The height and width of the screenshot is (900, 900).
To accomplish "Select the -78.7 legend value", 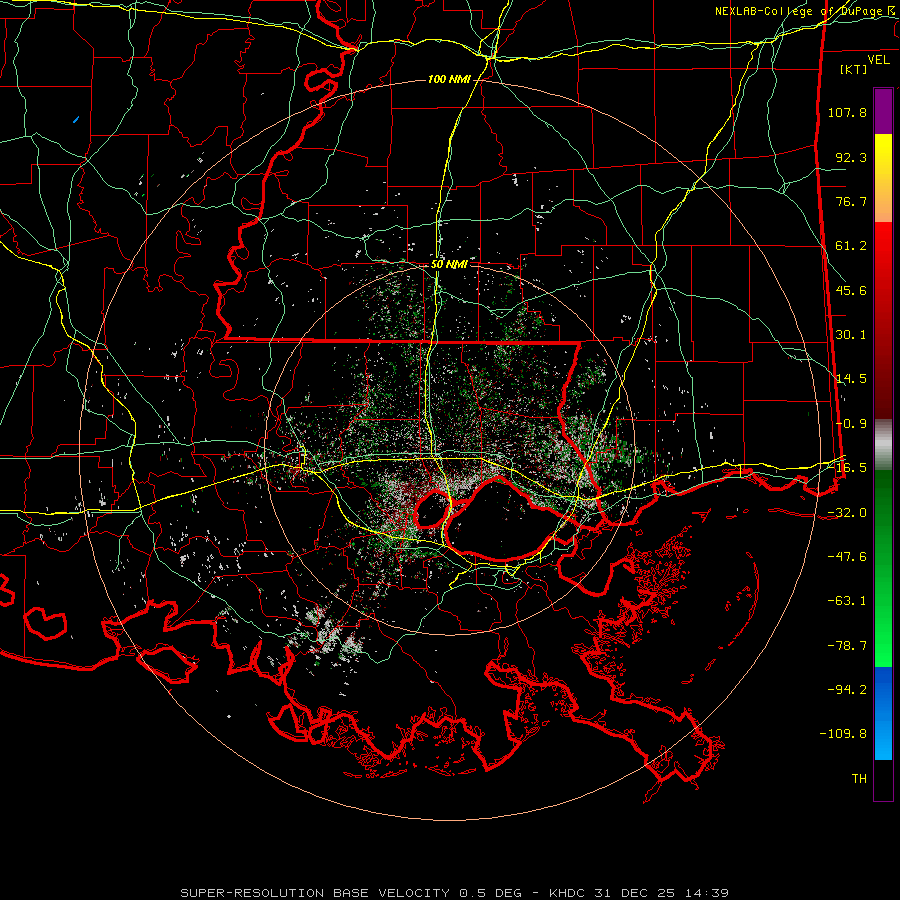I will [x=847, y=646].
